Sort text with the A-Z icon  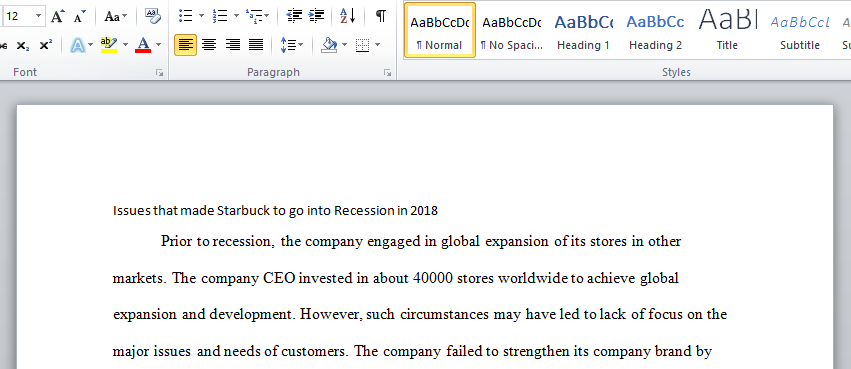(x=347, y=16)
